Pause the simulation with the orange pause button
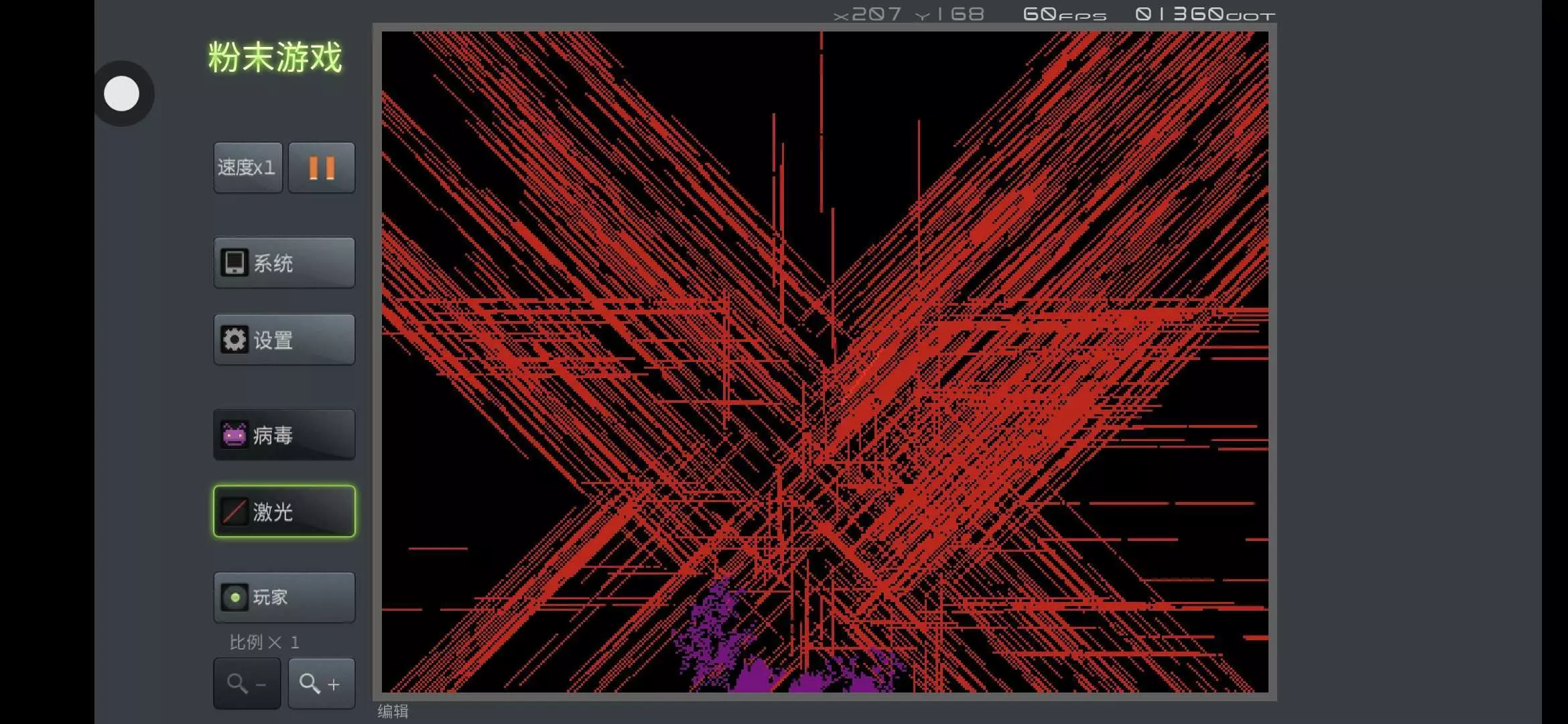 (322, 168)
